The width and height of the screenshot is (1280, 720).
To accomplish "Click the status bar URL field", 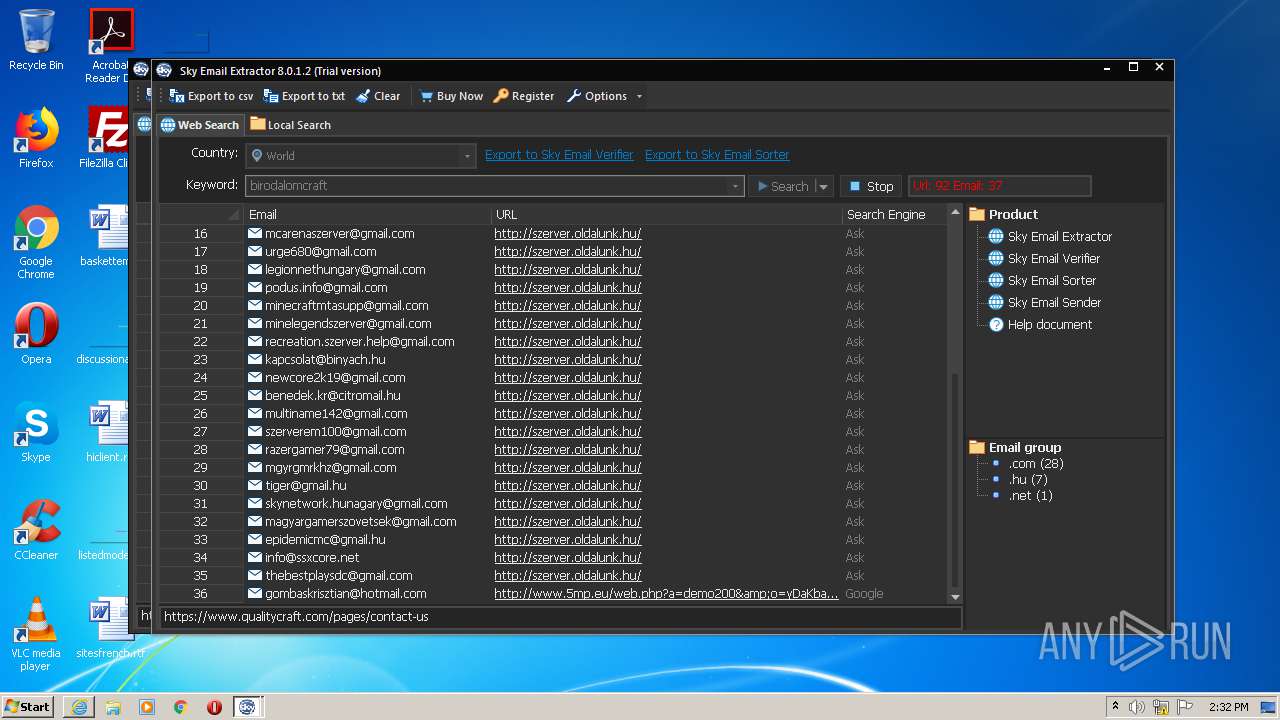I will pos(561,617).
